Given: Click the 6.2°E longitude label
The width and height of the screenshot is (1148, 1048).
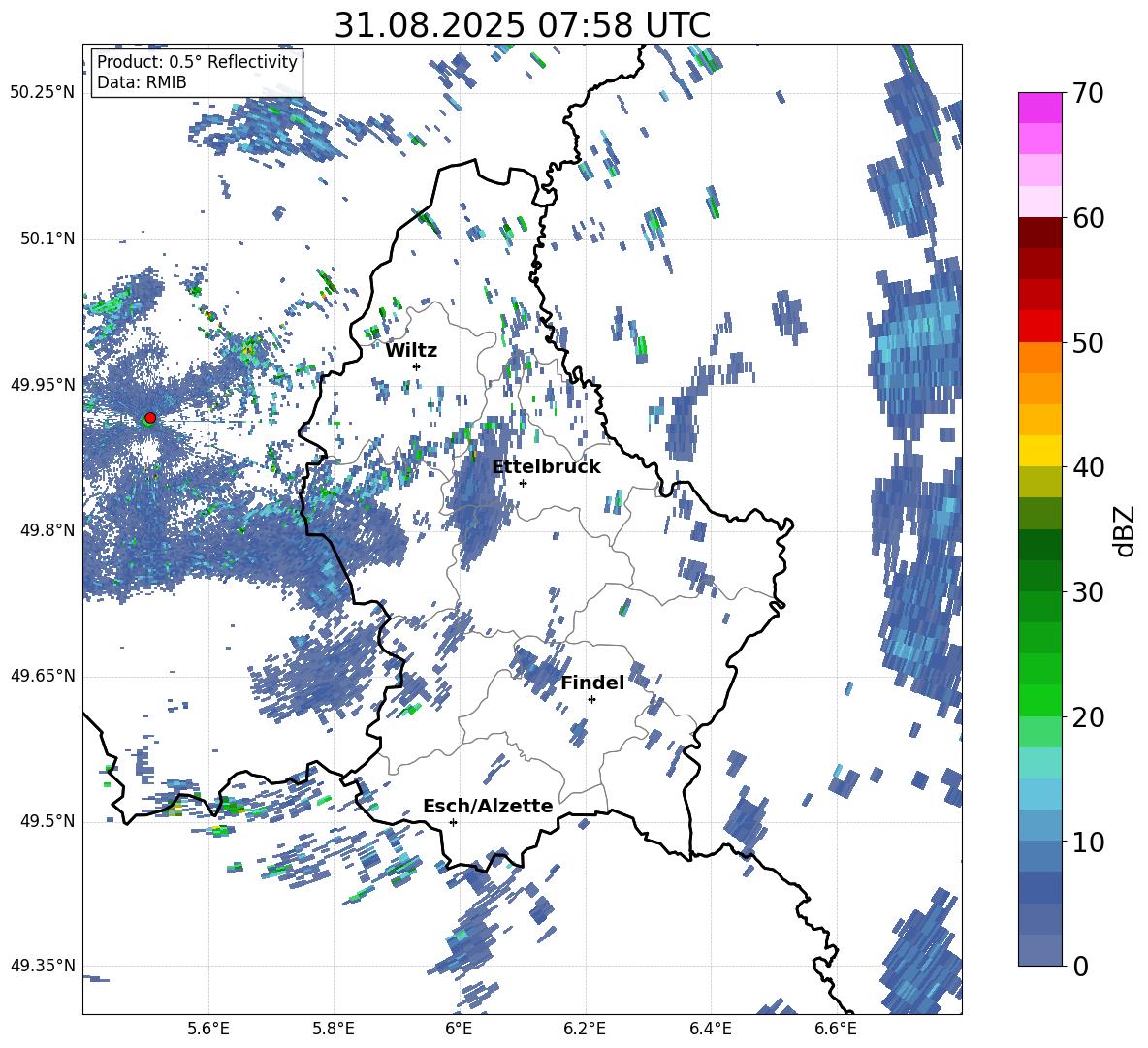Looking at the screenshot, I should pyautogui.click(x=585, y=1030).
